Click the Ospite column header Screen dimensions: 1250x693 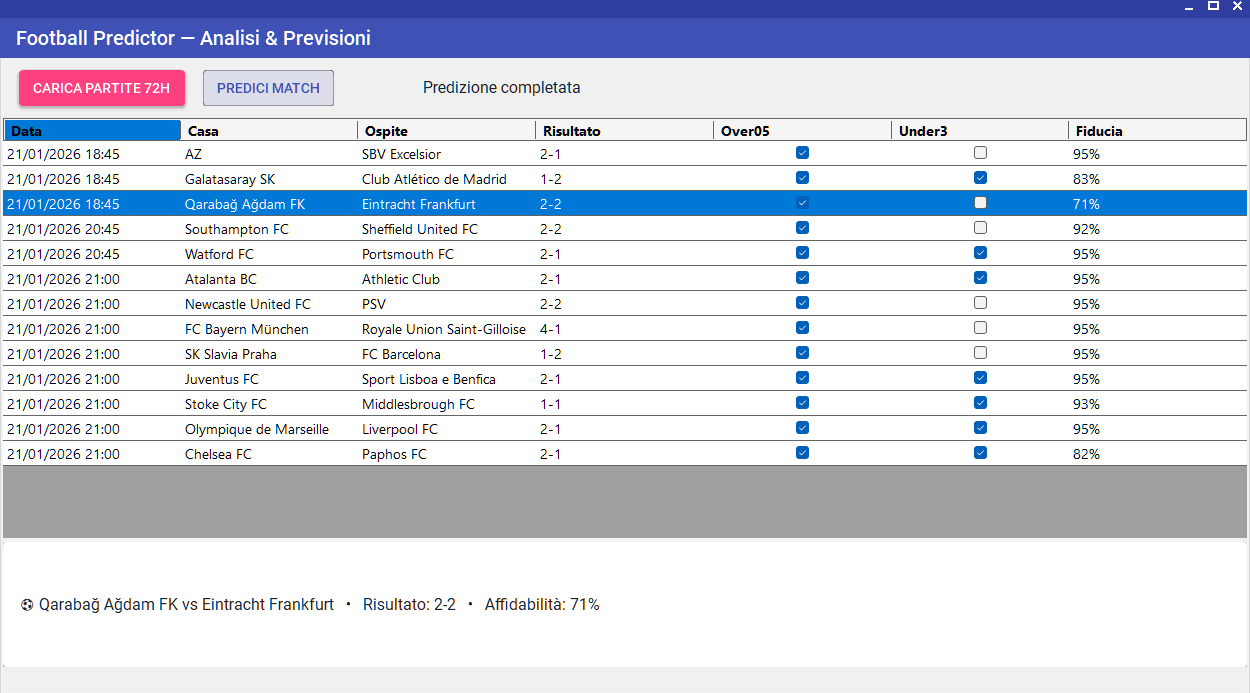tap(446, 131)
